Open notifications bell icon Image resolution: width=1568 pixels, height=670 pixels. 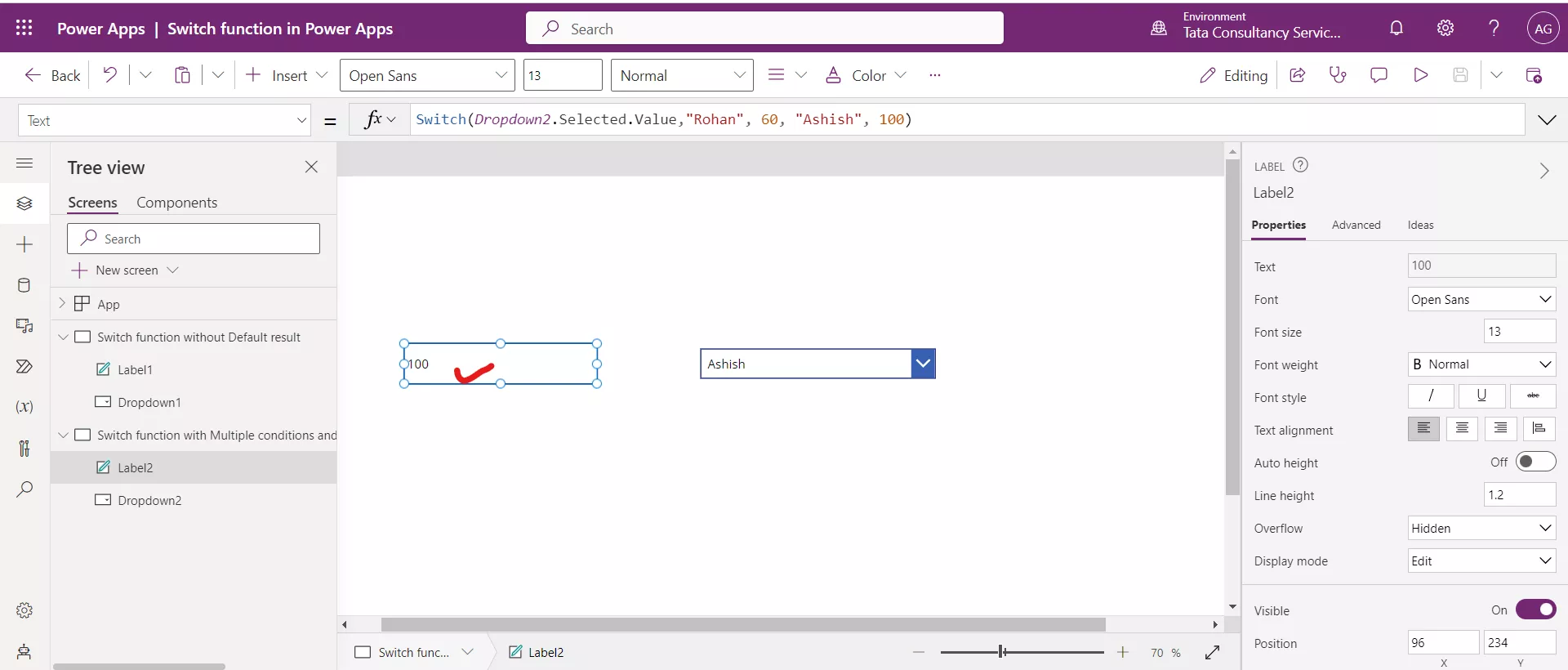(1396, 28)
